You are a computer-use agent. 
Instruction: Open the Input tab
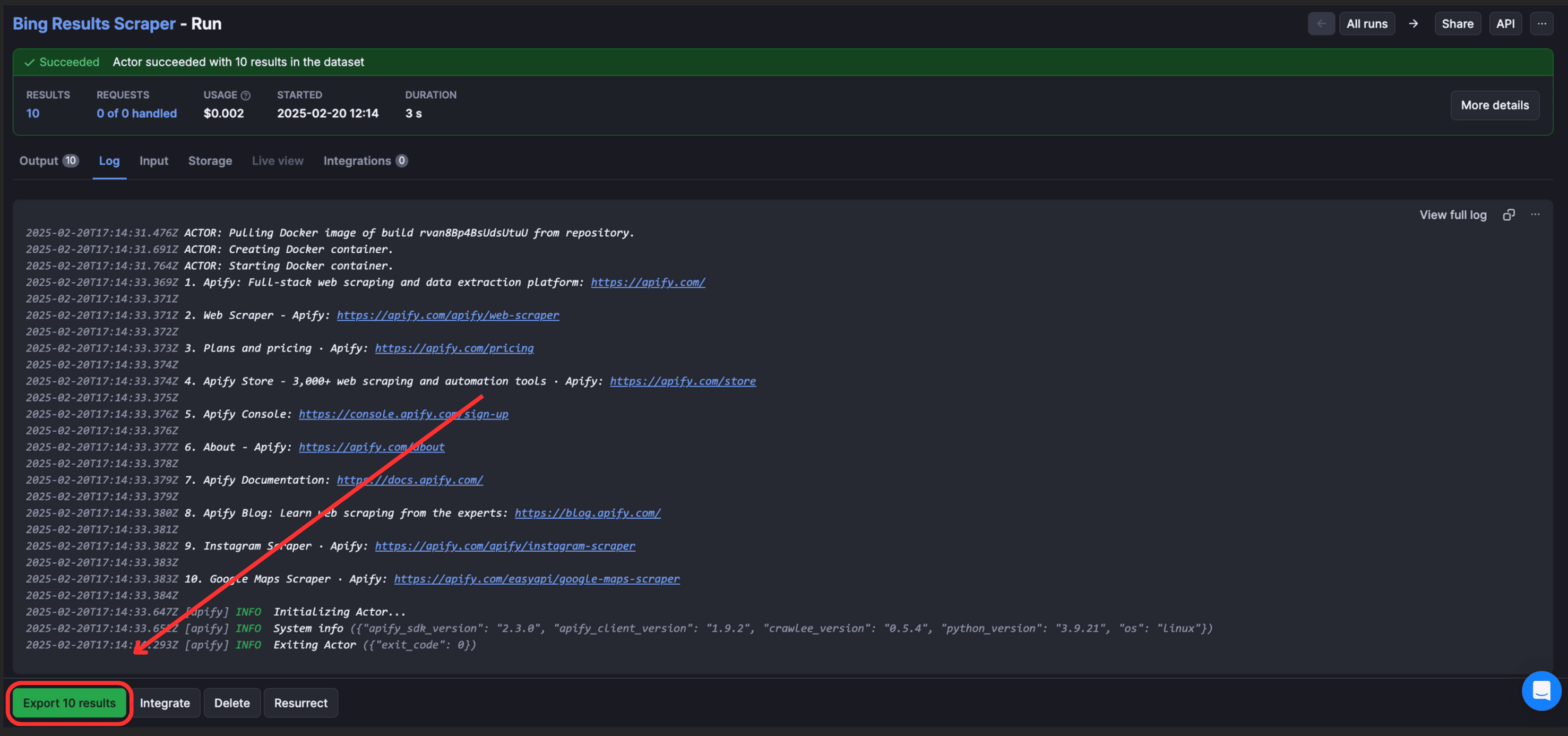[153, 161]
